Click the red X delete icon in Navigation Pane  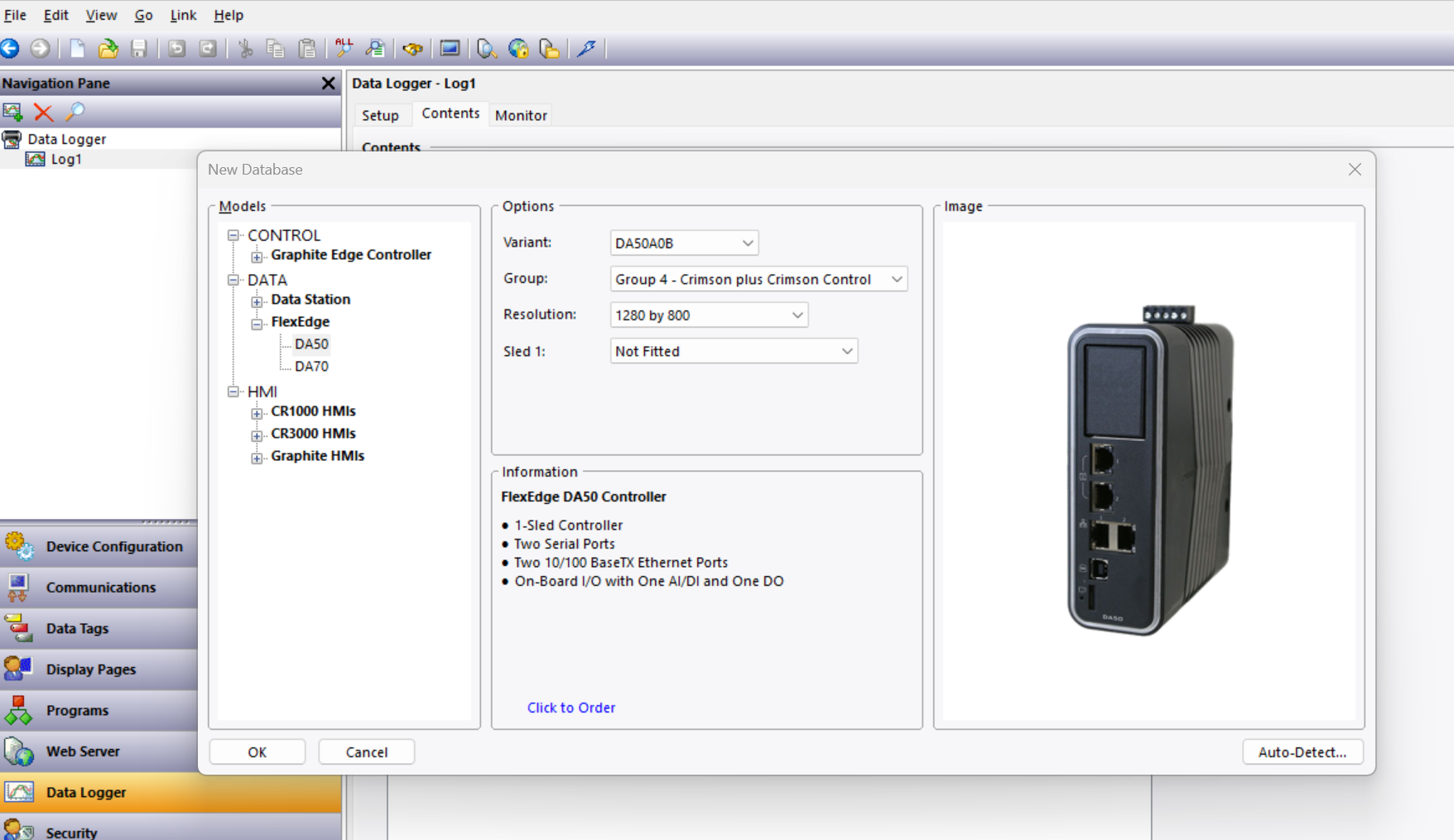click(43, 112)
